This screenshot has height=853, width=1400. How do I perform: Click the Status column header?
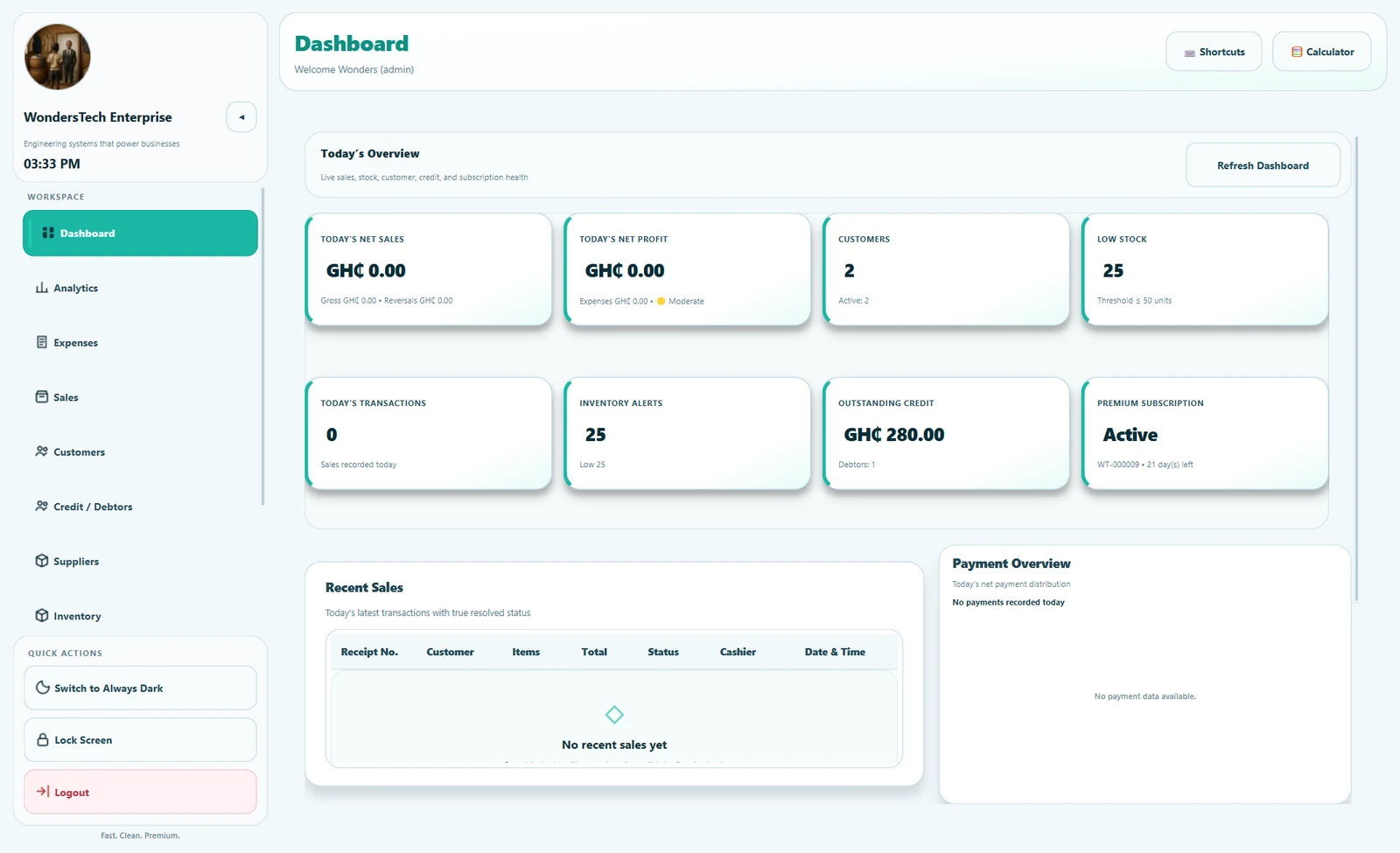663,652
